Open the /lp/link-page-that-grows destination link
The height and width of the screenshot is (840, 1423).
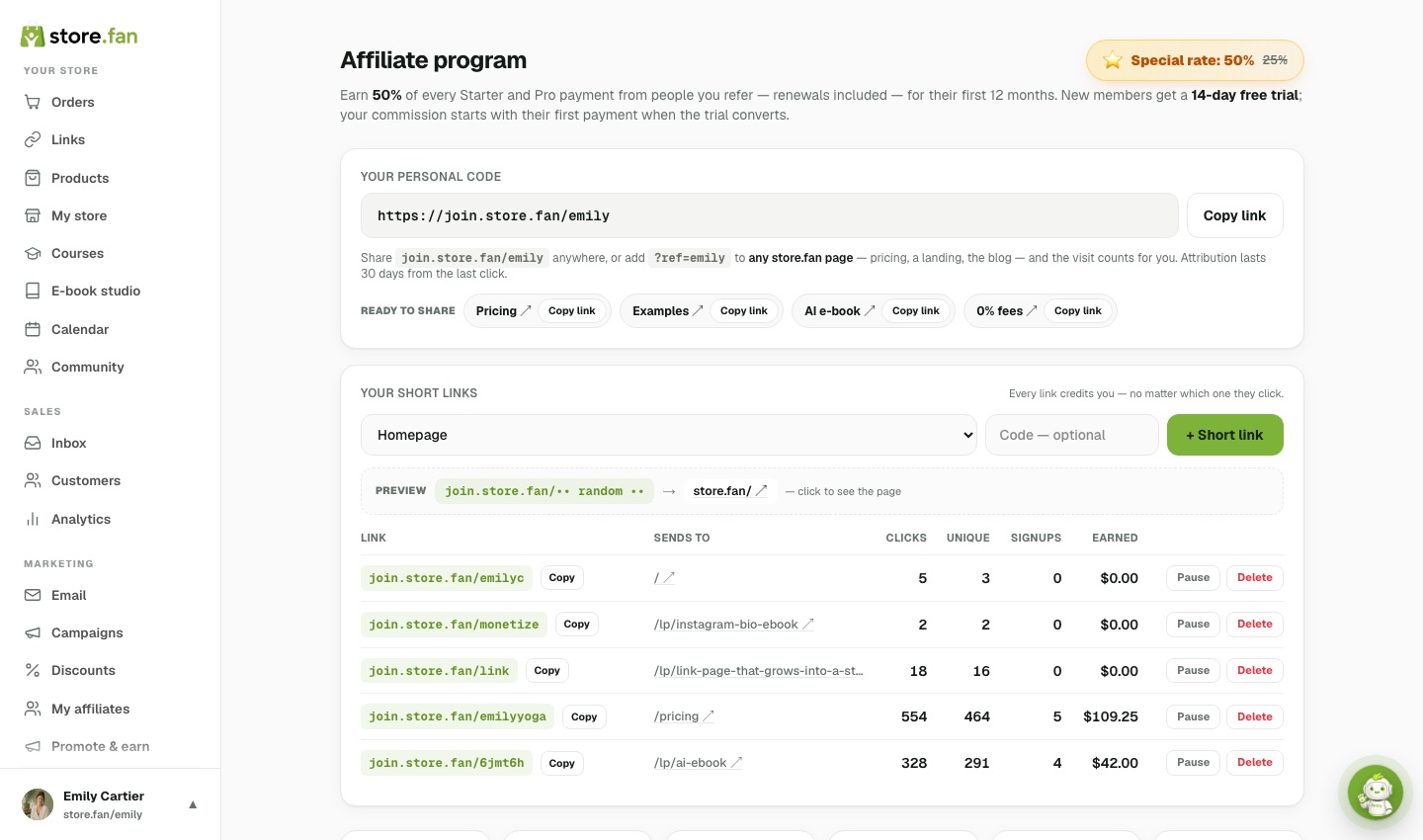coord(758,670)
